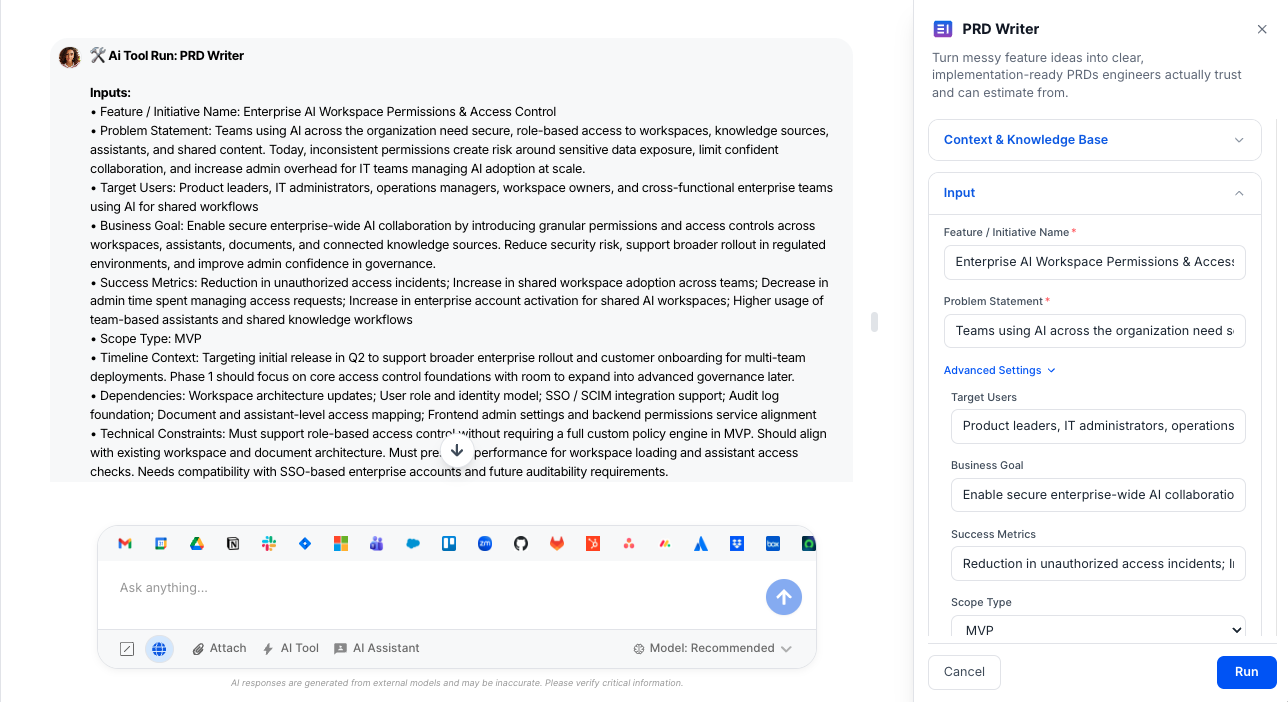Click the user avatar next to Ai Tool Run
This screenshot has width=1288, height=702.
click(x=69, y=57)
